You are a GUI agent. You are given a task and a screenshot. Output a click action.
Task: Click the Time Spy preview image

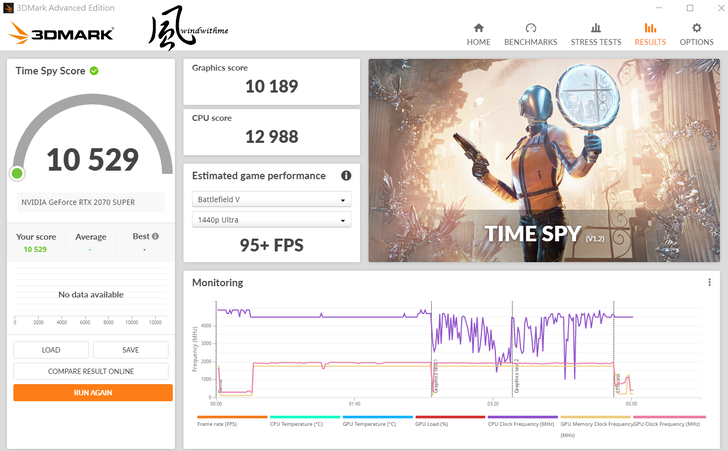click(544, 160)
